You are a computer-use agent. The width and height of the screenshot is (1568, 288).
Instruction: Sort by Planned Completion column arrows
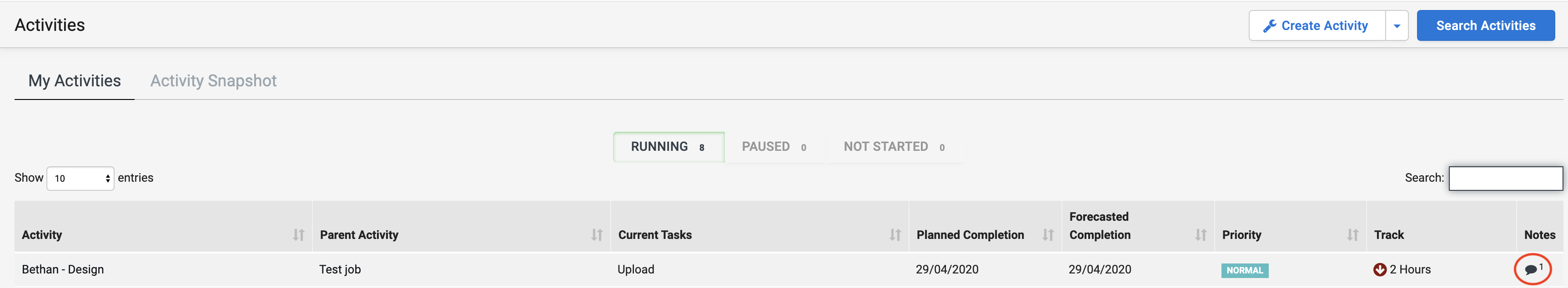(x=1048, y=235)
